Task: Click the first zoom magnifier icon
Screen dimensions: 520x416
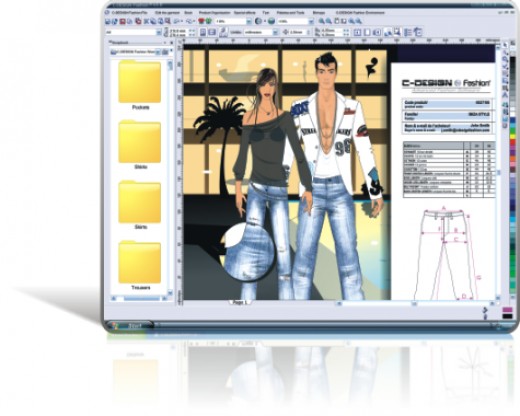Action: pos(321,21)
